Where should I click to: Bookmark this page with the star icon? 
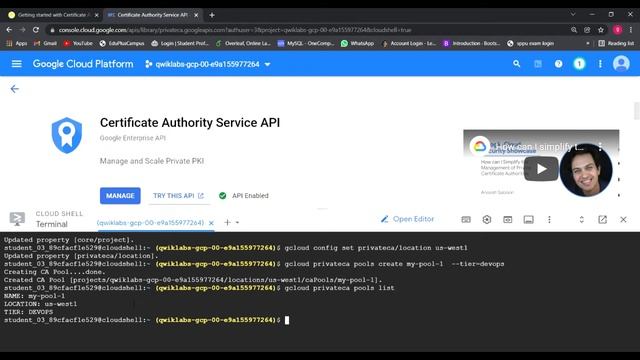pyautogui.click(x=601, y=30)
